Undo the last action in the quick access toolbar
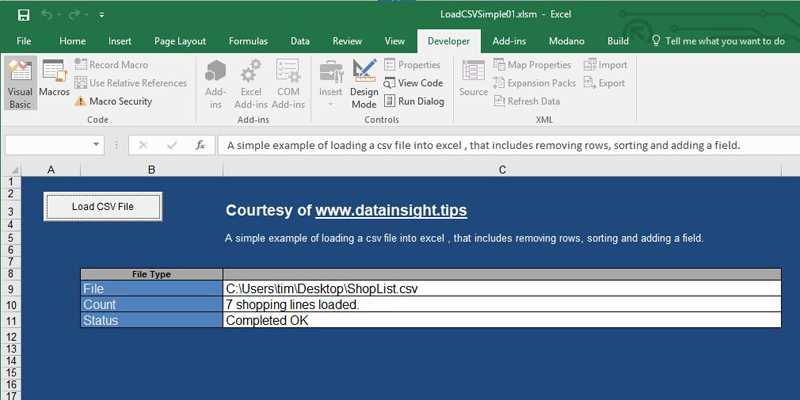The width and height of the screenshot is (800, 400). [x=47, y=15]
